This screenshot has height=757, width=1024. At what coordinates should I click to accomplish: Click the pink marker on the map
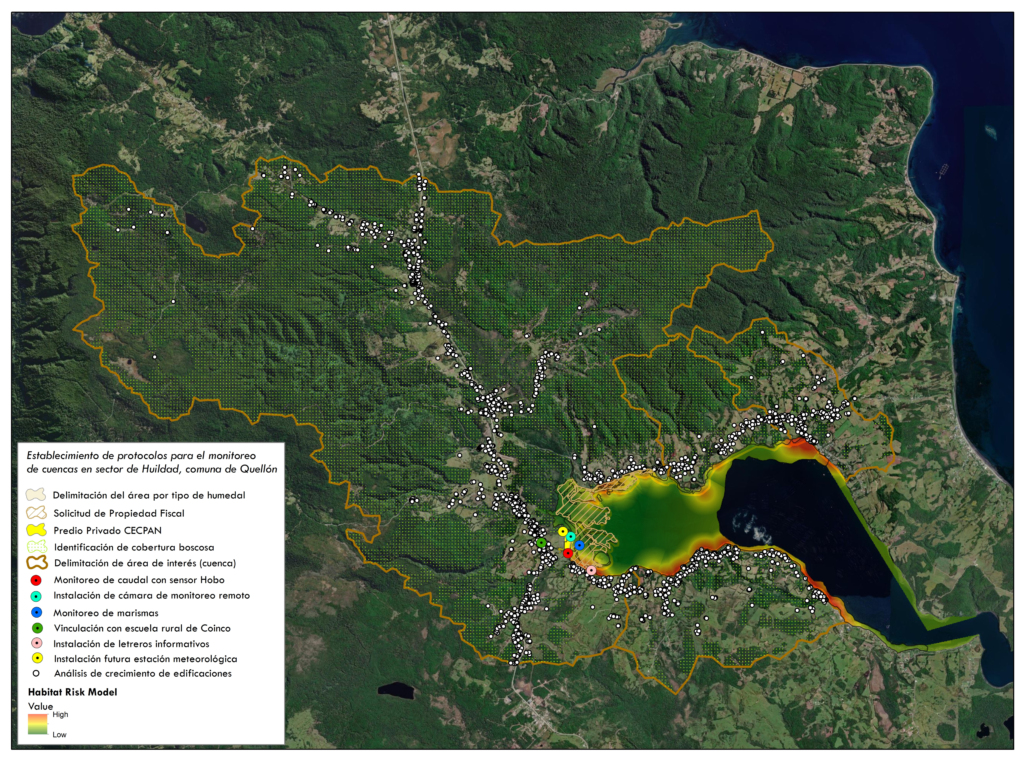point(591,570)
